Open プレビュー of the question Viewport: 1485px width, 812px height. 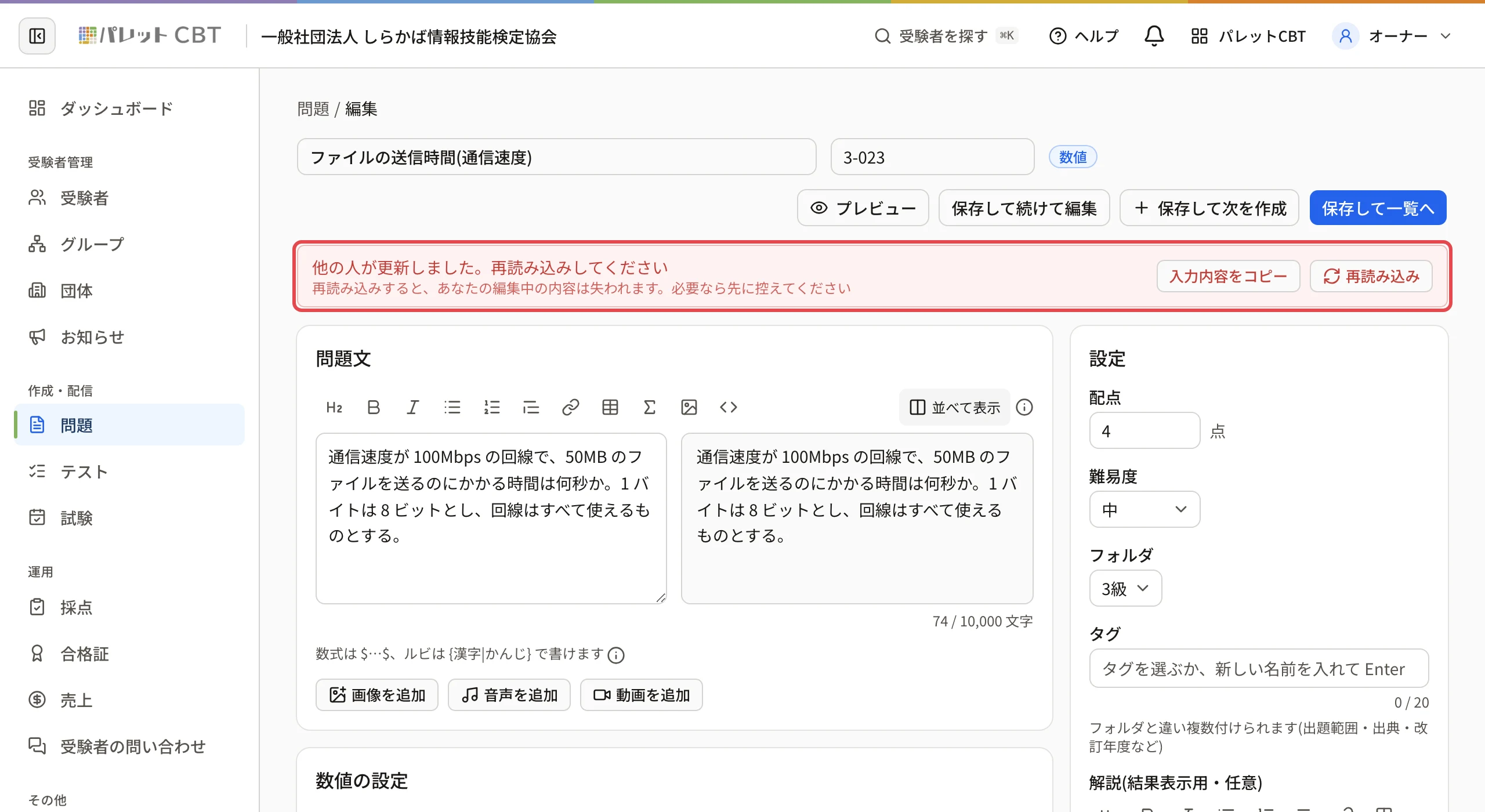click(863, 208)
